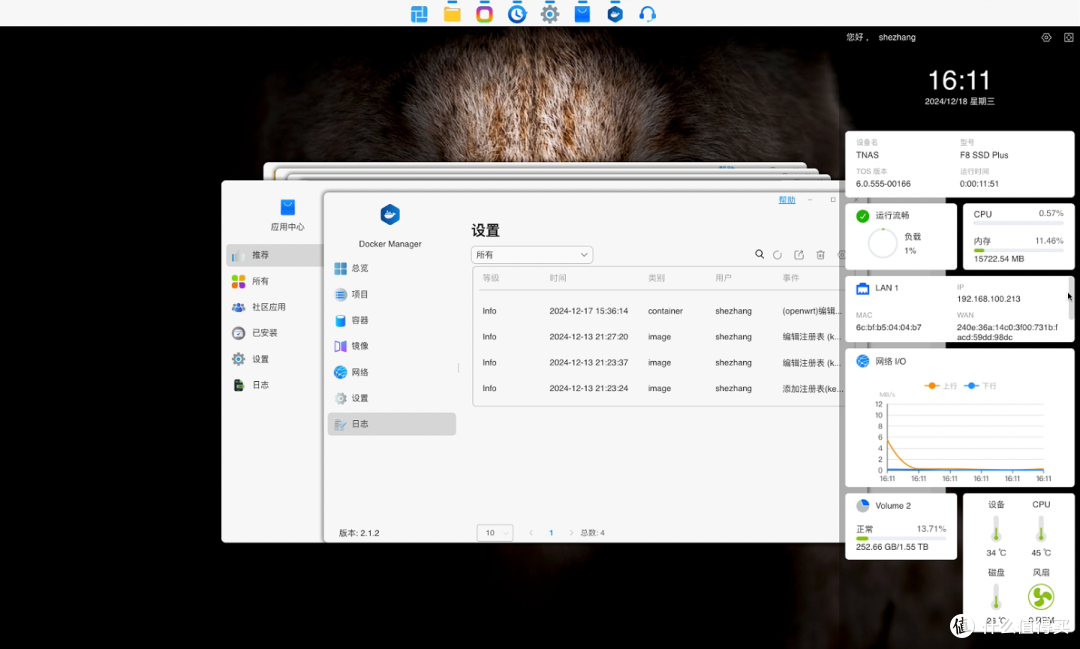1080x649 pixels.
Task: Open support headset icon in dock
Action: coord(647,13)
